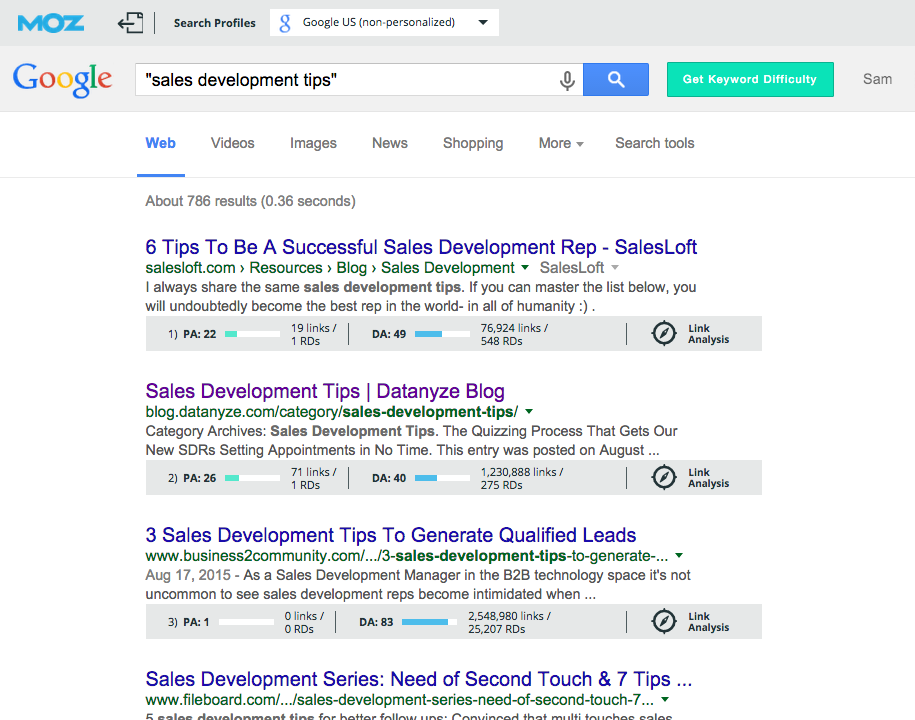Click the MOZ logo
This screenshot has width=915, height=720.
coord(51,23)
